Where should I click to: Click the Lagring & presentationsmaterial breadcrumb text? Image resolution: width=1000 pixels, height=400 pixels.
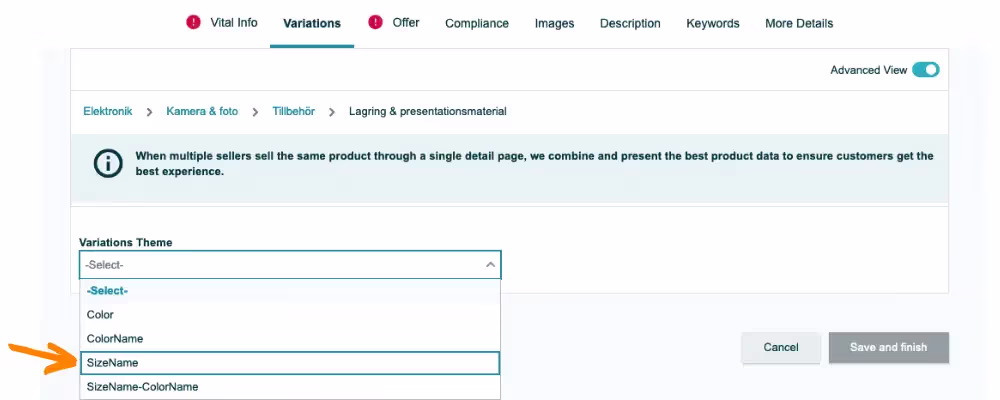[x=427, y=111]
